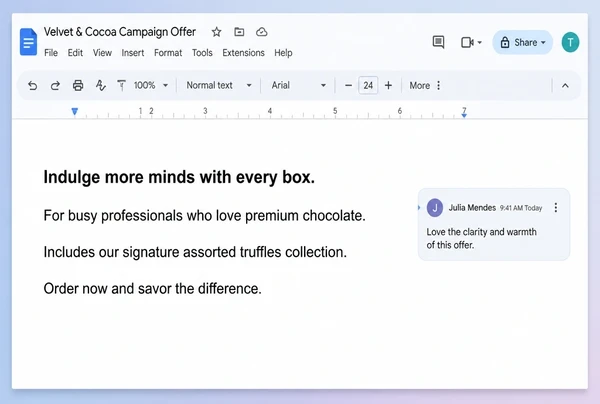The height and width of the screenshot is (404, 600).
Task: Start a video call with camera icon
Action: [467, 42]
